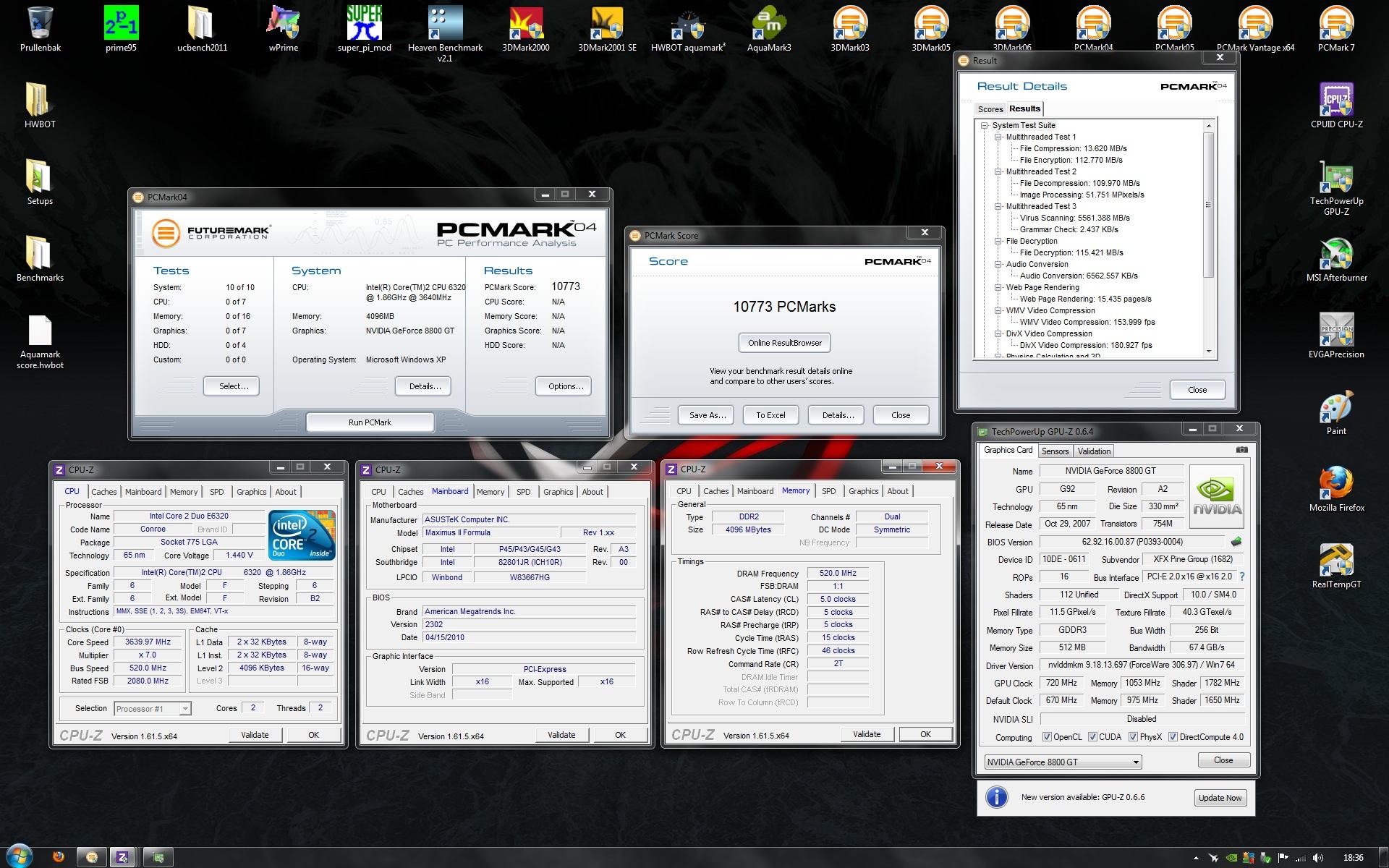Switch to Scores tab in Result Details
This screenshot has height=868, width=1389.
[990, 109]
